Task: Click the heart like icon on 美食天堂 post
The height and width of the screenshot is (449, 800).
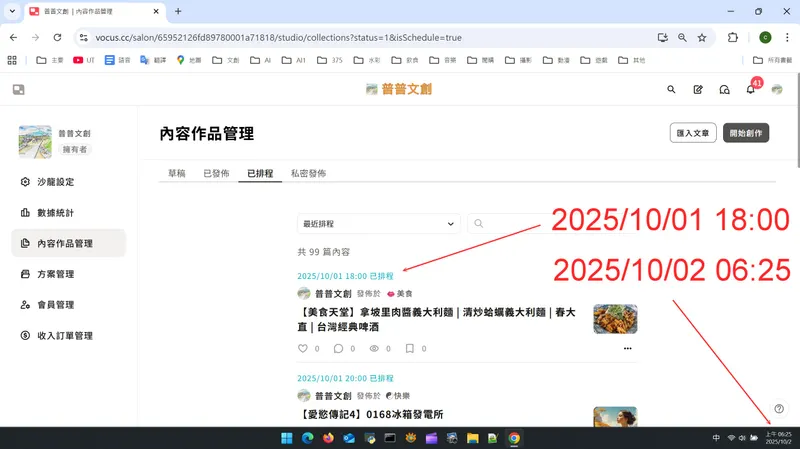Action: [303, 348]
